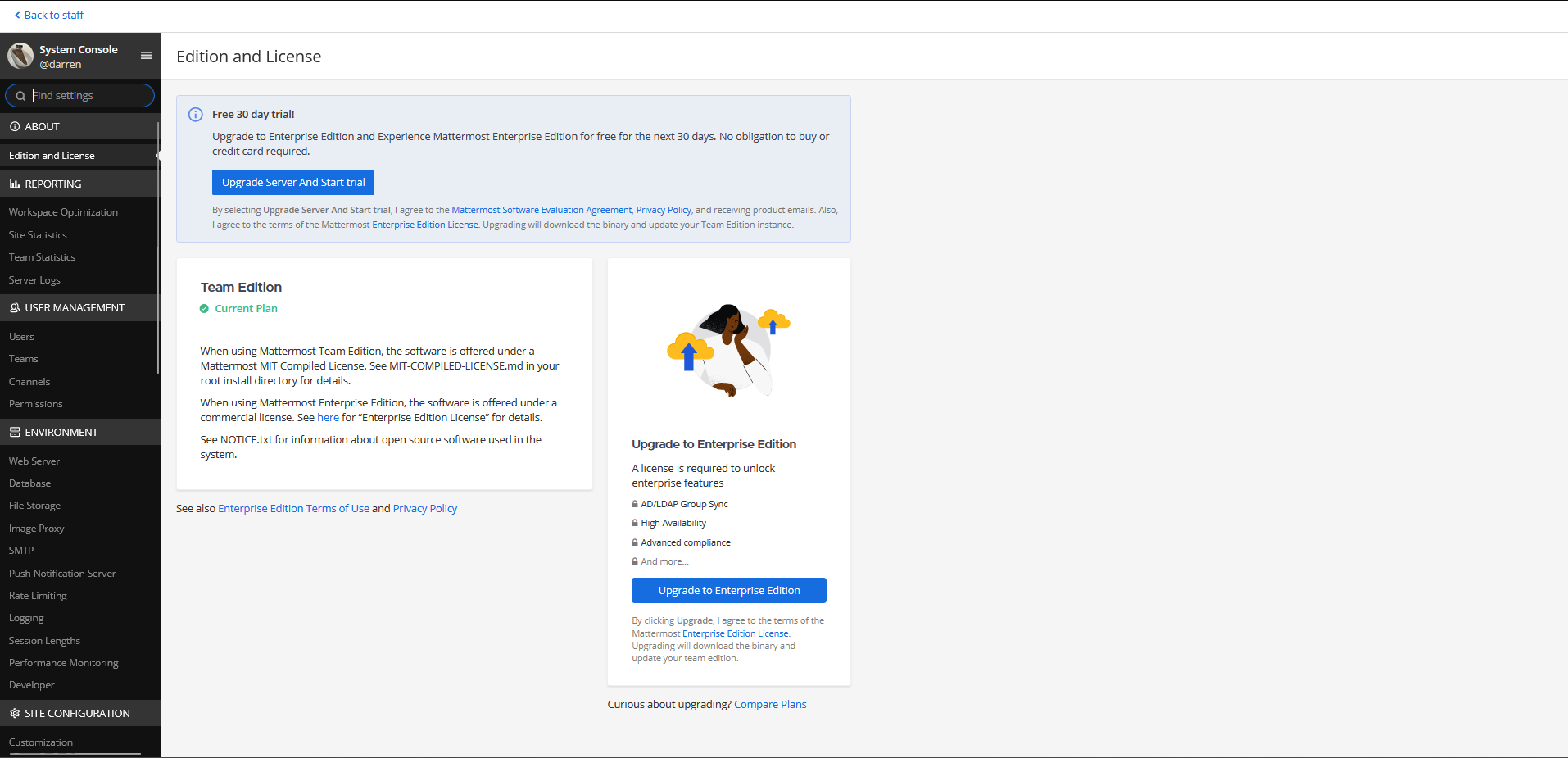Select Server Logs from the sidebar

pyautogui.click(x=34, y=280)
